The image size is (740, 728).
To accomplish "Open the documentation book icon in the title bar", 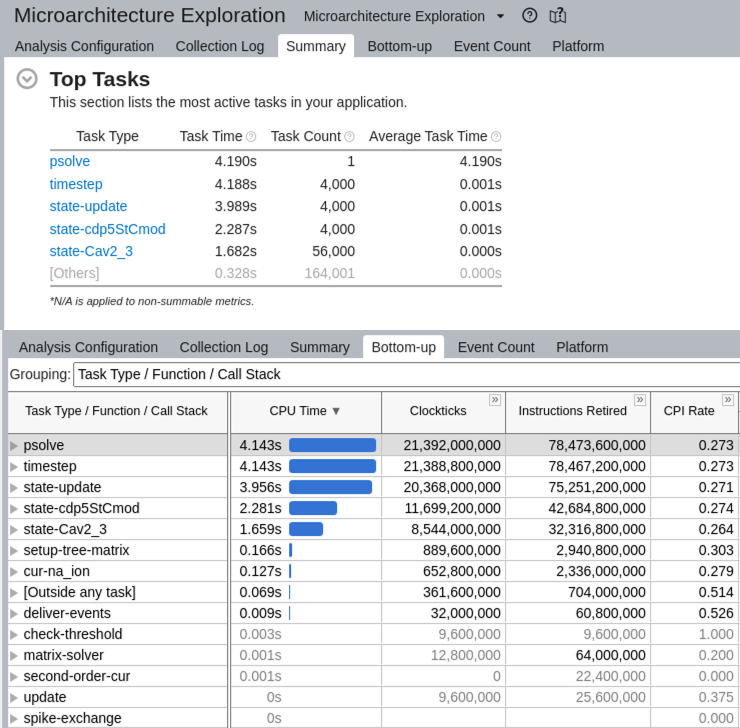I will click(x=558, y=16).
